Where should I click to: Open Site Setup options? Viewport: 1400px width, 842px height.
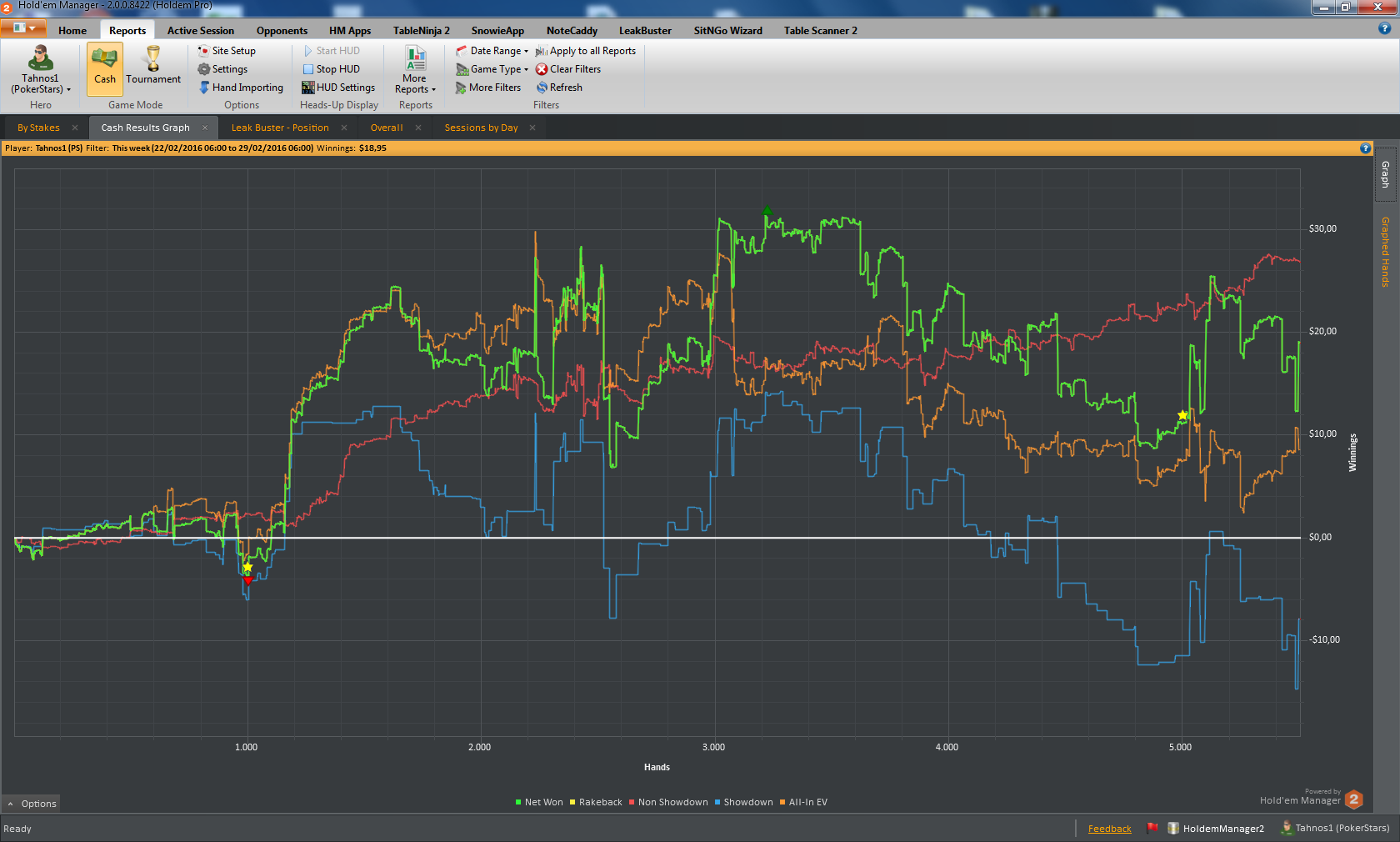pos(227,51)
